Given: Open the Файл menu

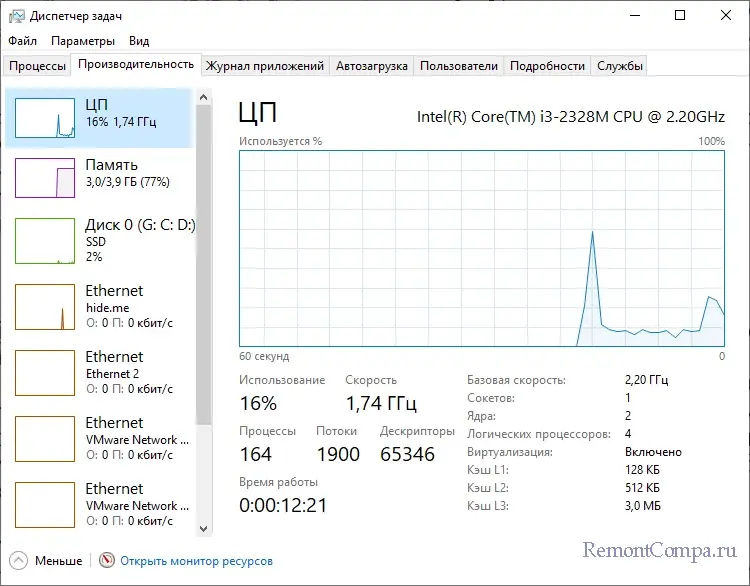Looking at the screenshot, I should click(x=22, y=41).
